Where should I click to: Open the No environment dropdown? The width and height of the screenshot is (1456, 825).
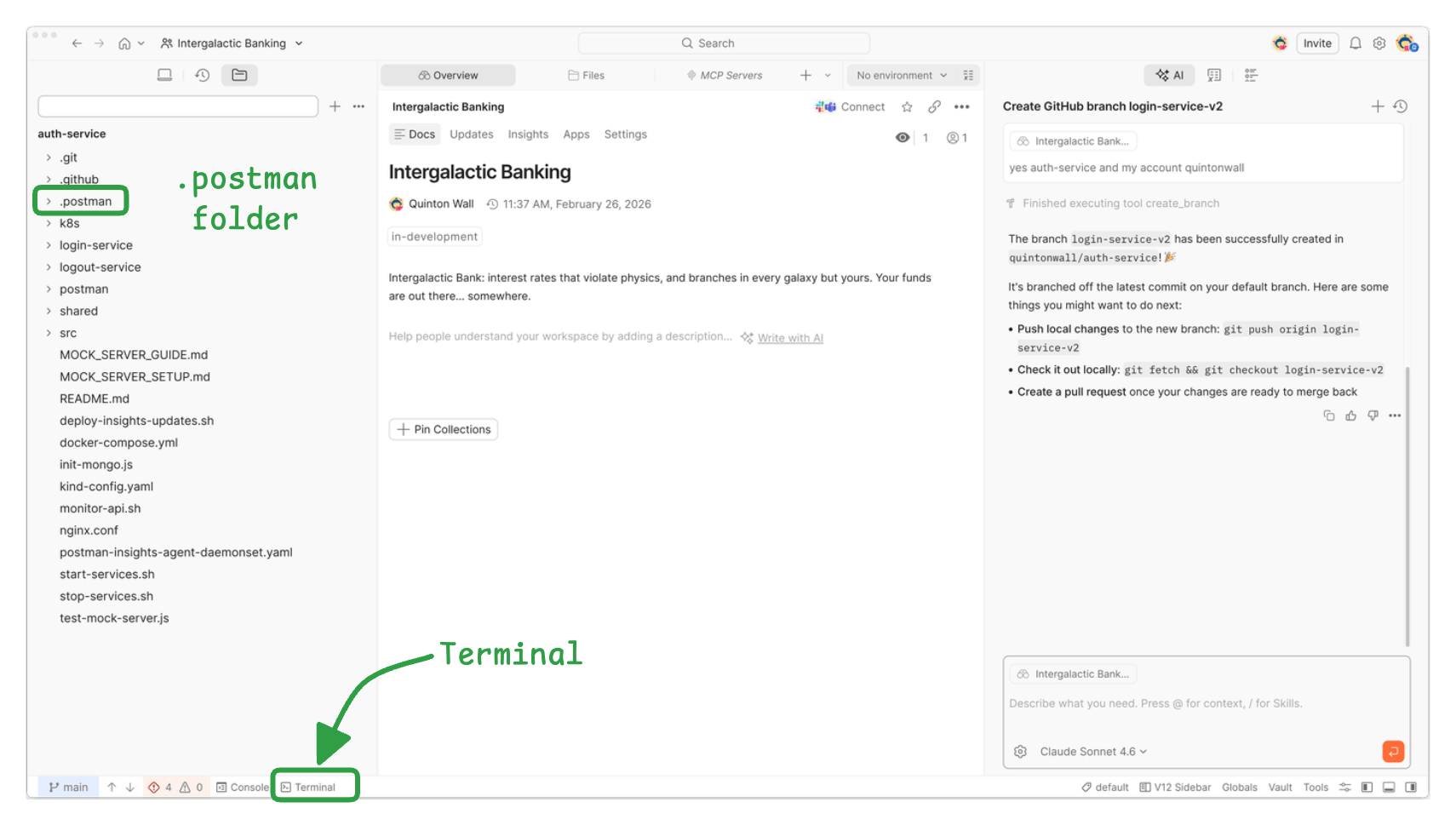[902, 75]
